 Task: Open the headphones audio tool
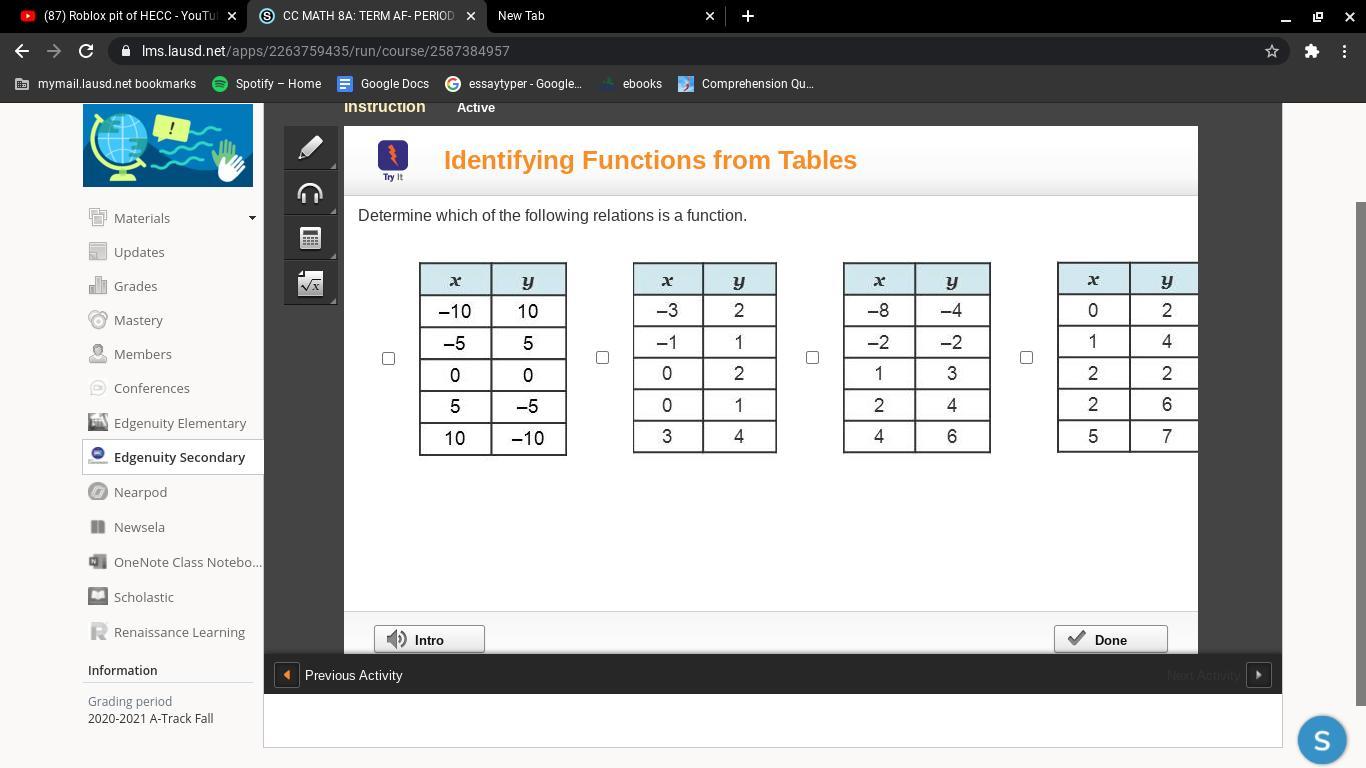coord(310,193)
